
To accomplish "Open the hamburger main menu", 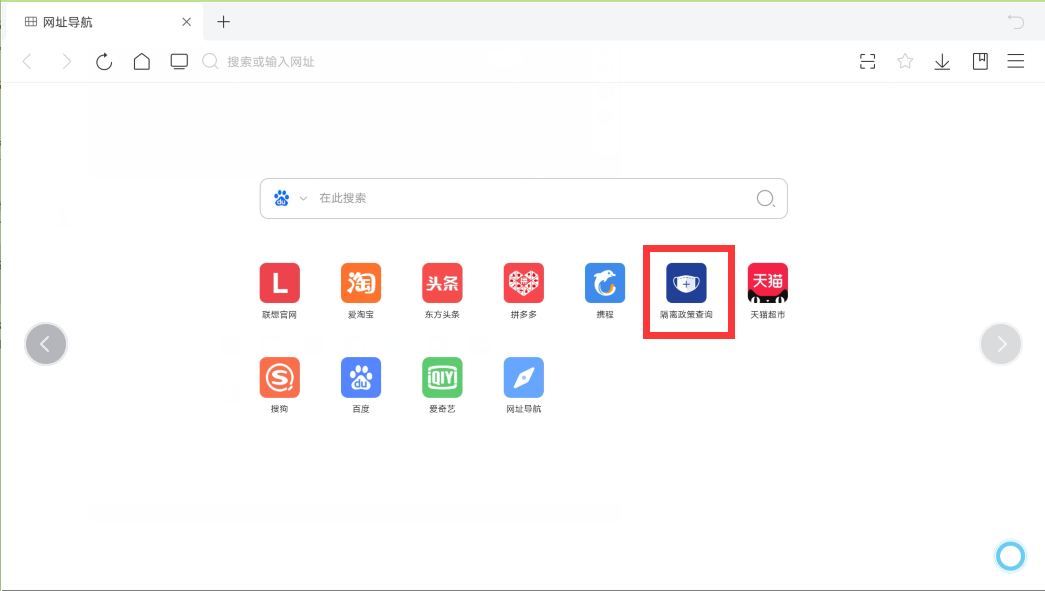I will tap(1016, 62).
